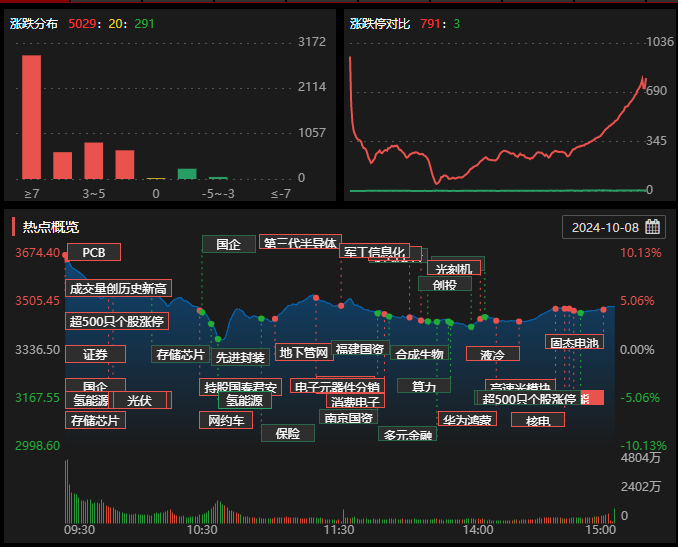
Task: Open the 核电 sector tag
Action: pyautogui.click(x=538, y=420)
